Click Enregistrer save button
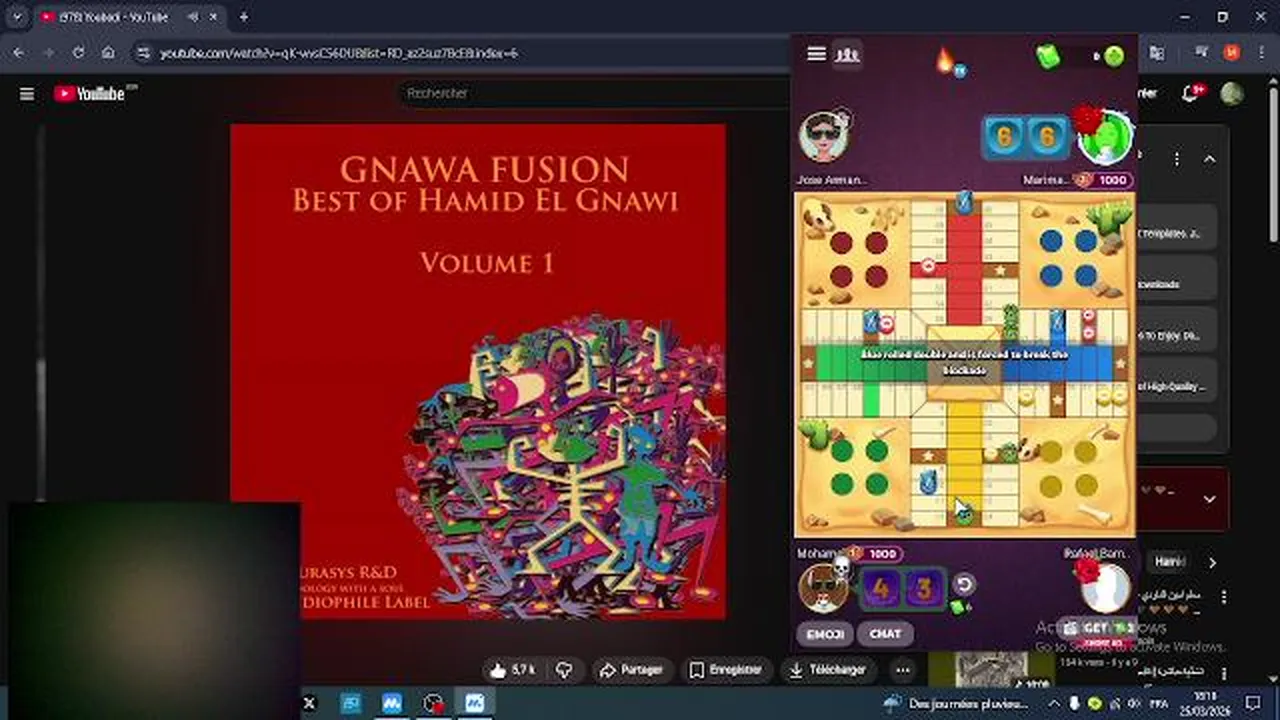 [x=726, y=670]
